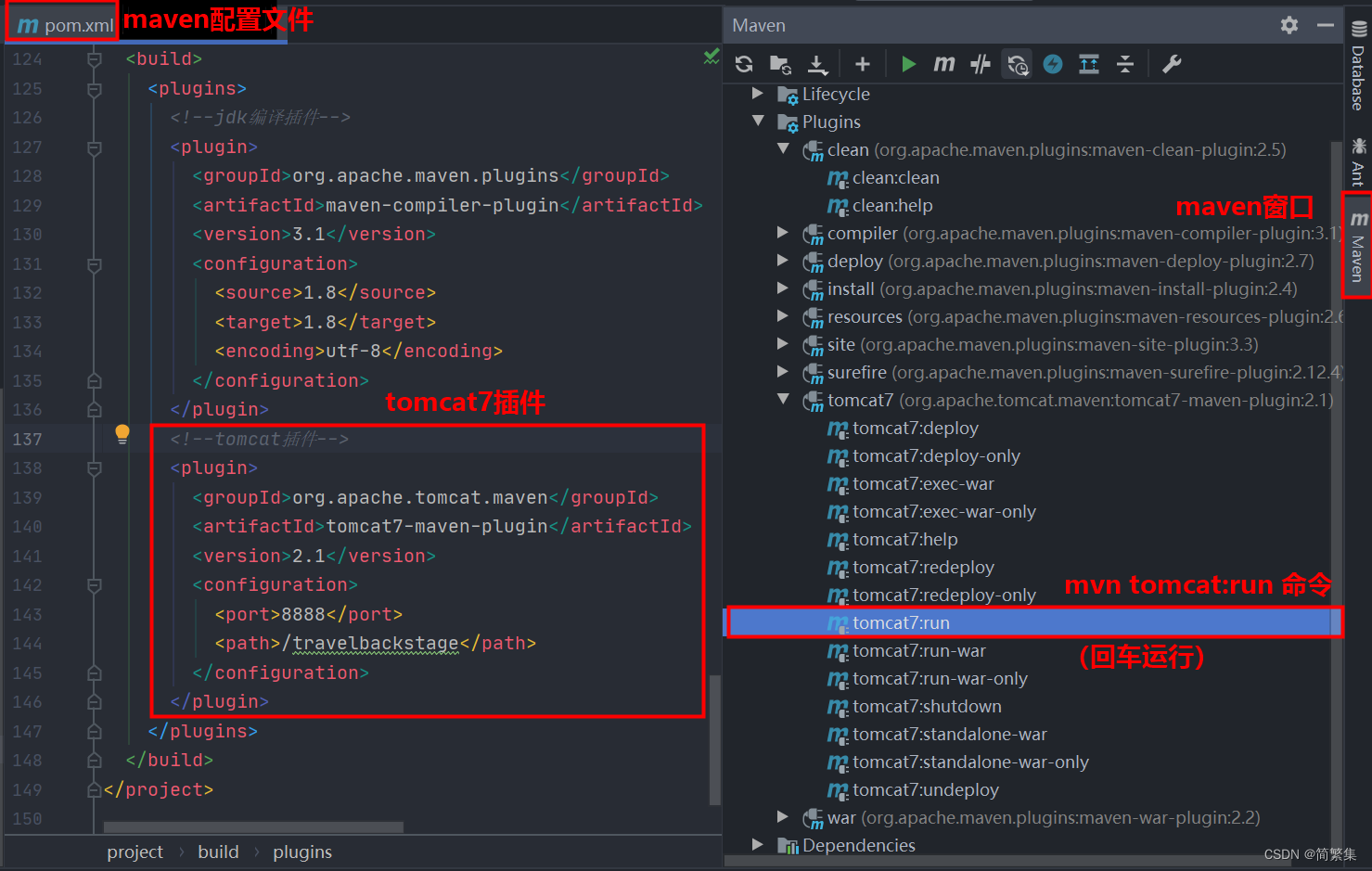Click line number 137 in the gutter
The height and width of the screenshot is (871, 1372).
(27, 439)
